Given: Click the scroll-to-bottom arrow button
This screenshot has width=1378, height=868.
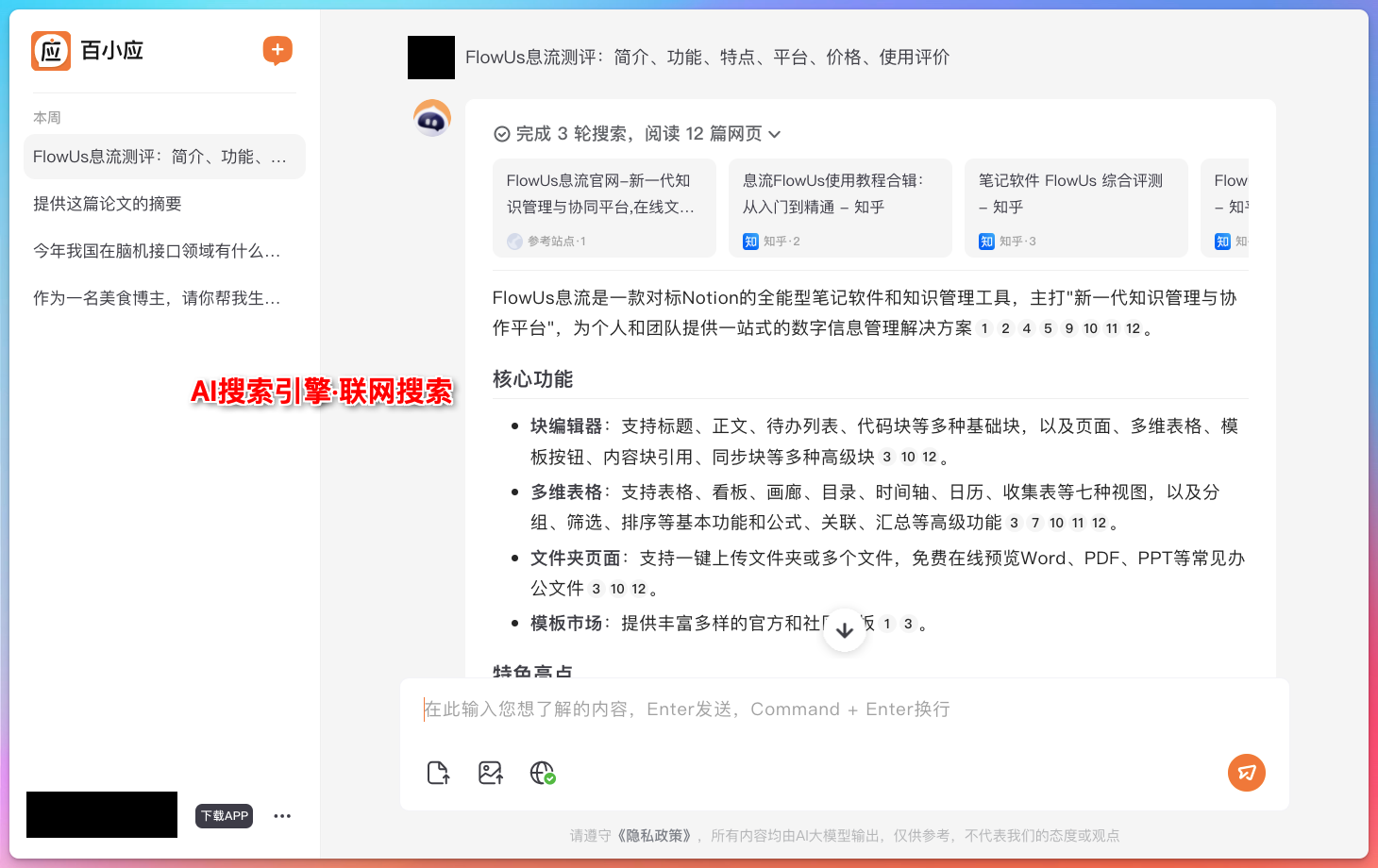Looking at the screenshot, I should (x=845, y=629).
